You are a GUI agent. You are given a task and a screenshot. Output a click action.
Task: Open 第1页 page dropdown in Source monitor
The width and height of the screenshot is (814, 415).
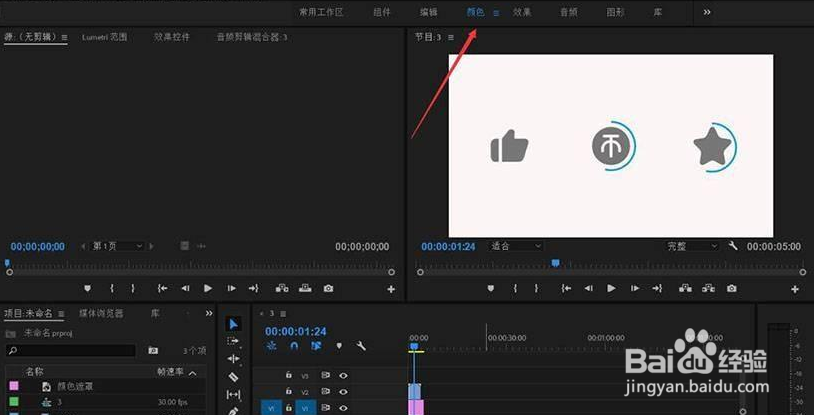(117, 246)
